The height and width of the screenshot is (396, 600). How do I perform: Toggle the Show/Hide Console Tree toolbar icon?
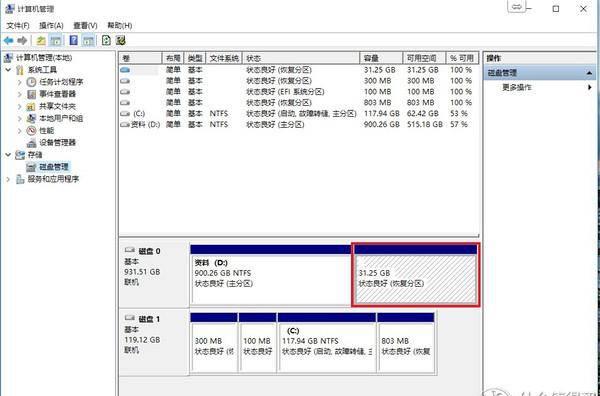(x=56, y=40)
